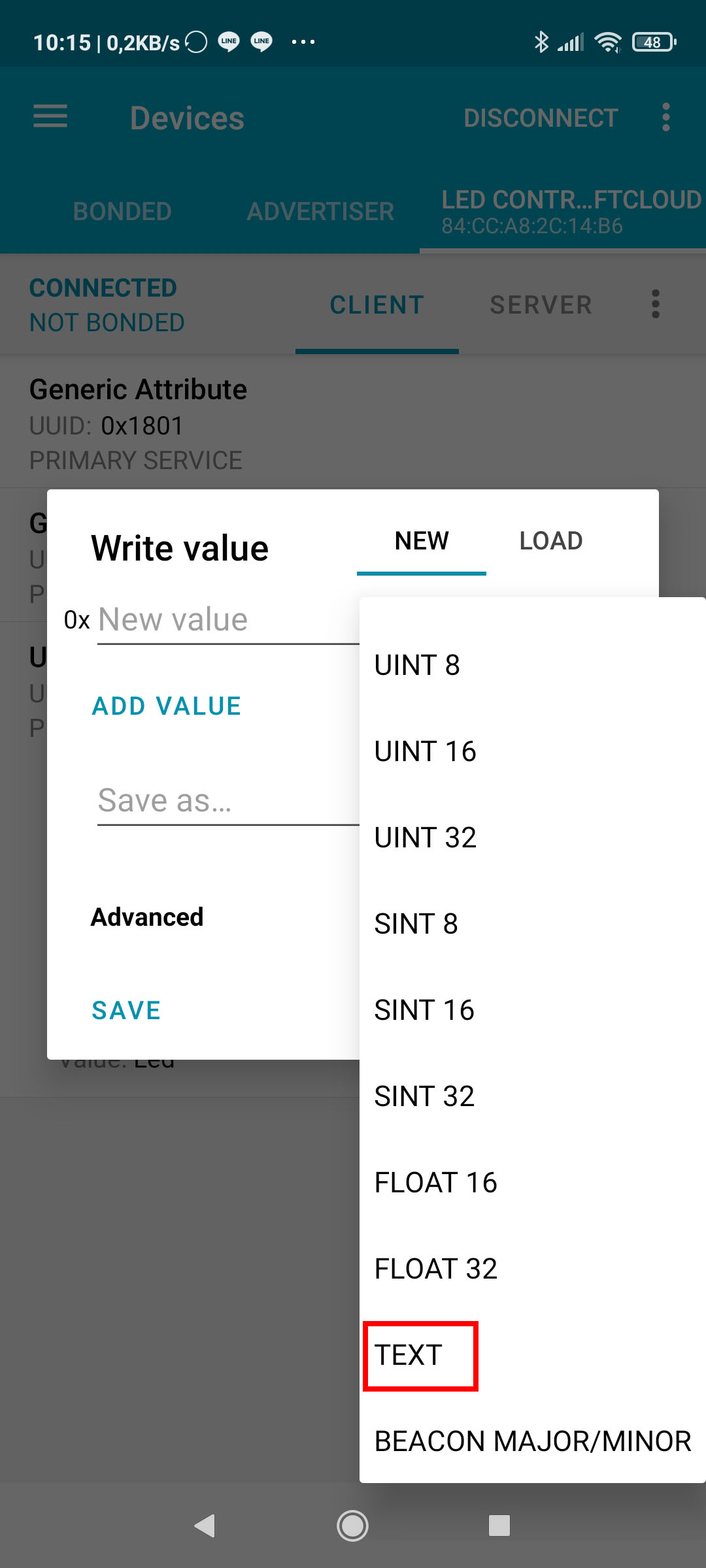Open the top bar overflow menu

click(665, 118)
